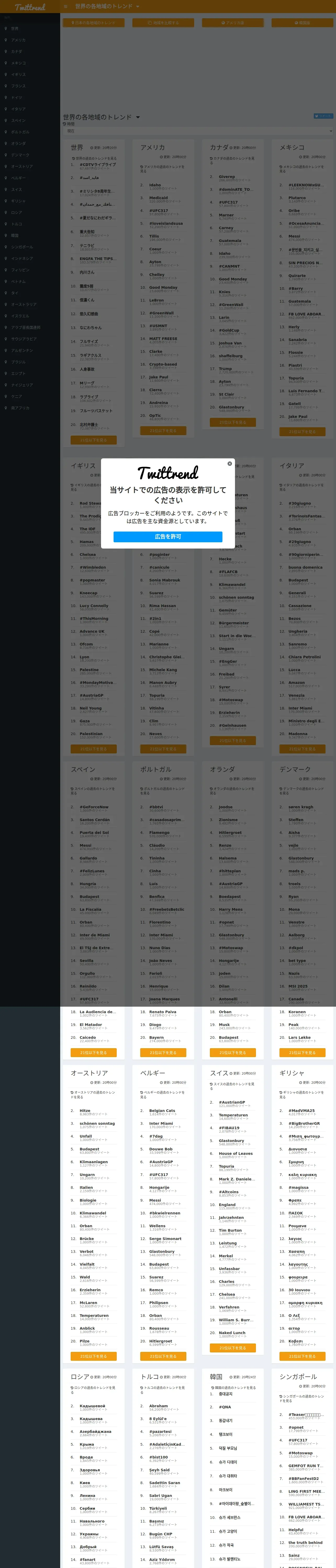The height and width of the screenshot is (1568, 336).
Task: Click the 日本の各地域のトレンド orange button
Action: point(93,22)
